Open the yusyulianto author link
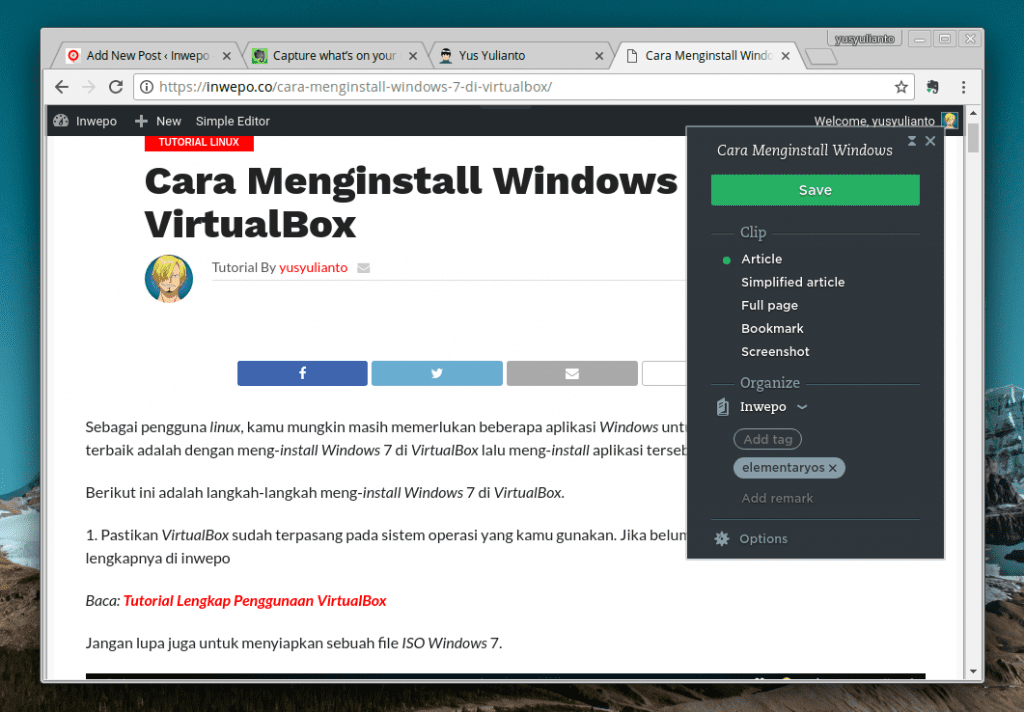 click(313, 268)
